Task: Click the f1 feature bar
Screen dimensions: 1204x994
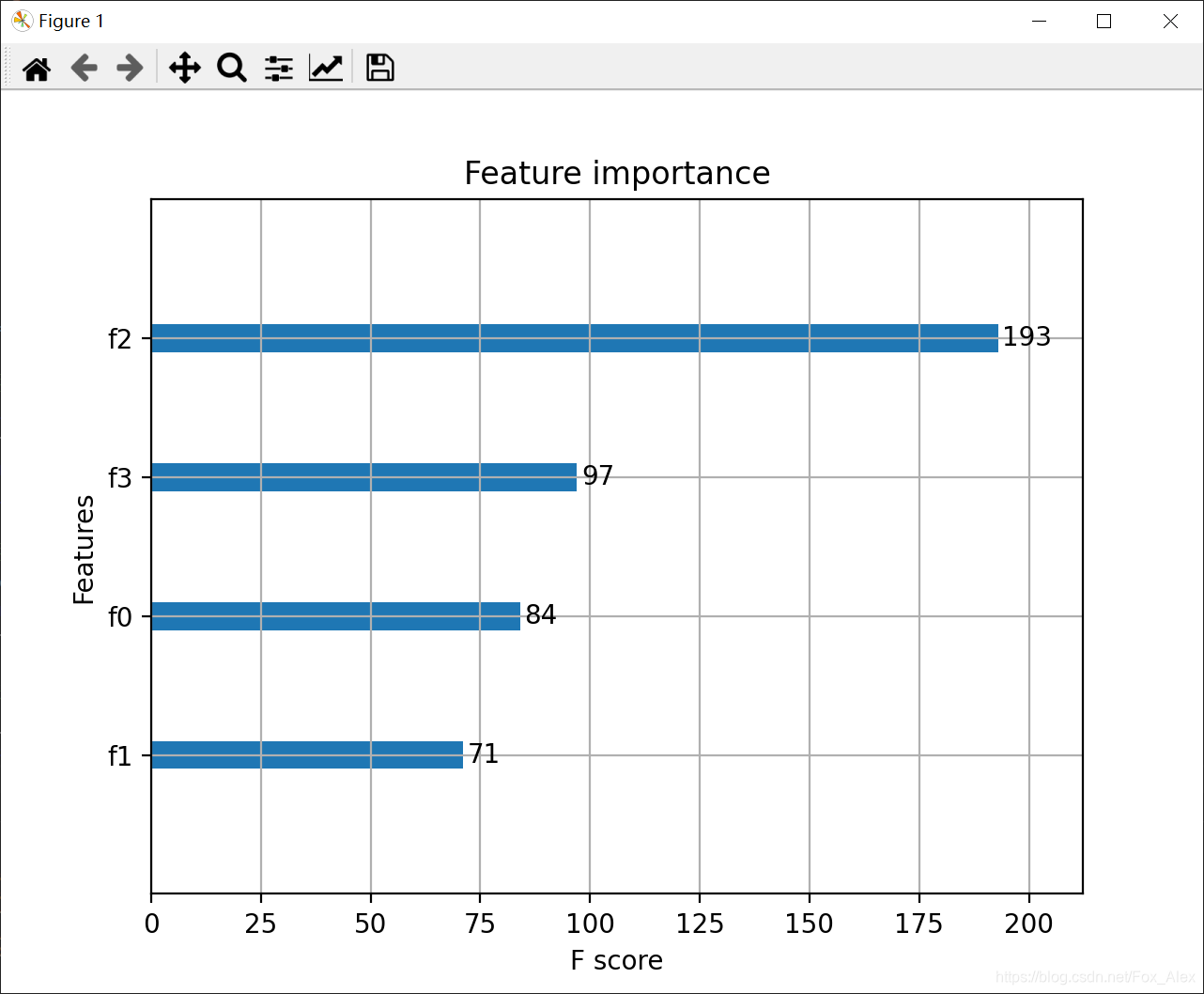Action: coord(307,754)
